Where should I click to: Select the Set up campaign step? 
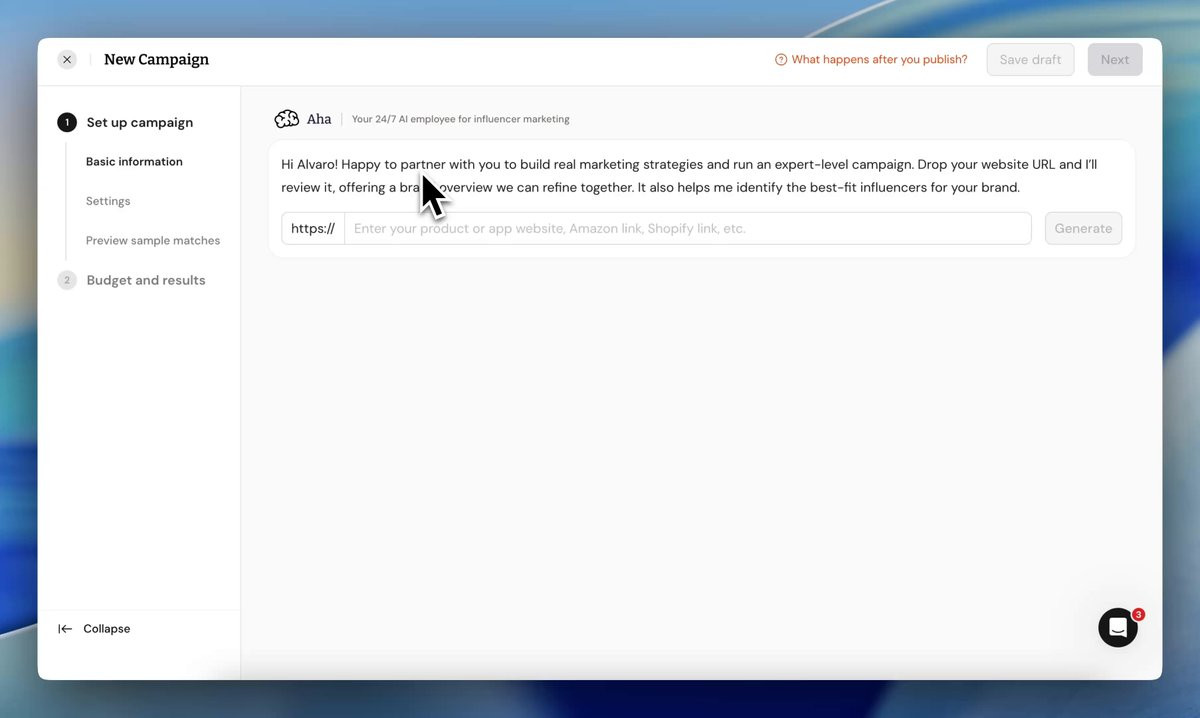click(x=139, y=122)
